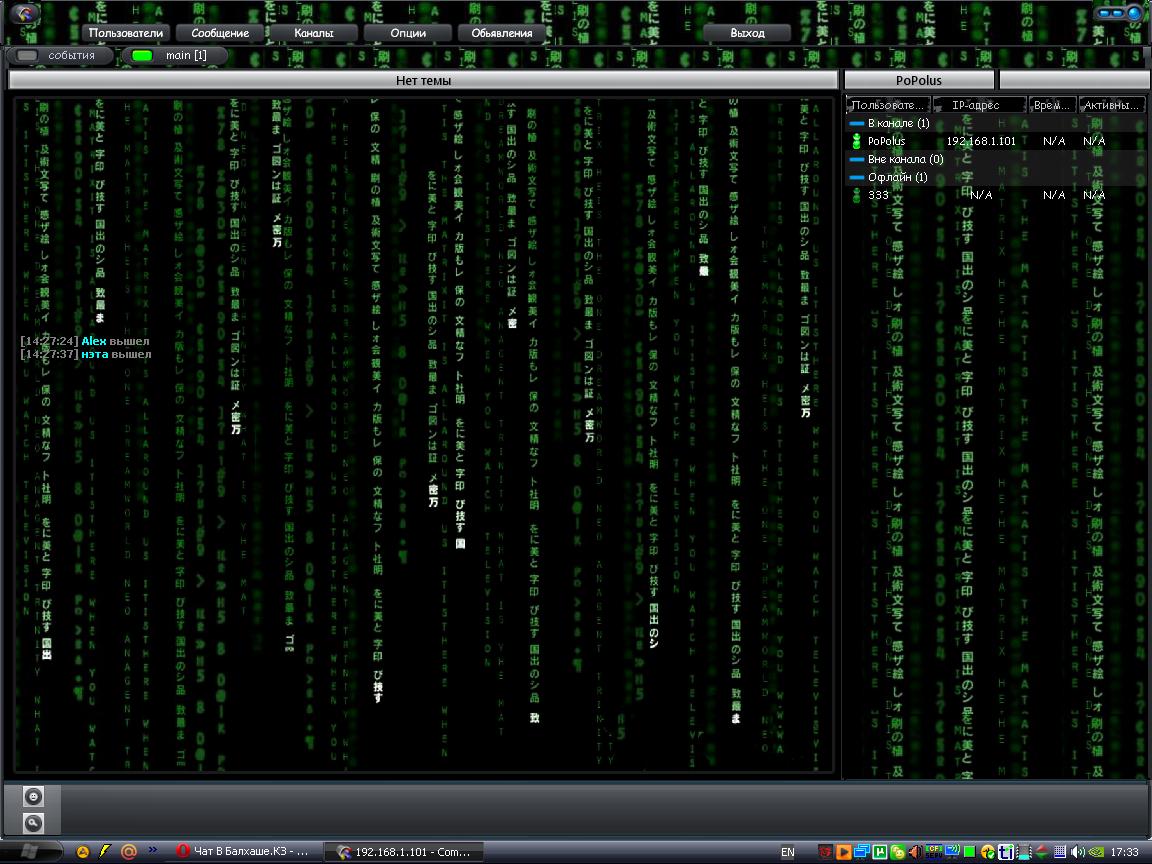Open the Пользователи menu

[126, 33]
